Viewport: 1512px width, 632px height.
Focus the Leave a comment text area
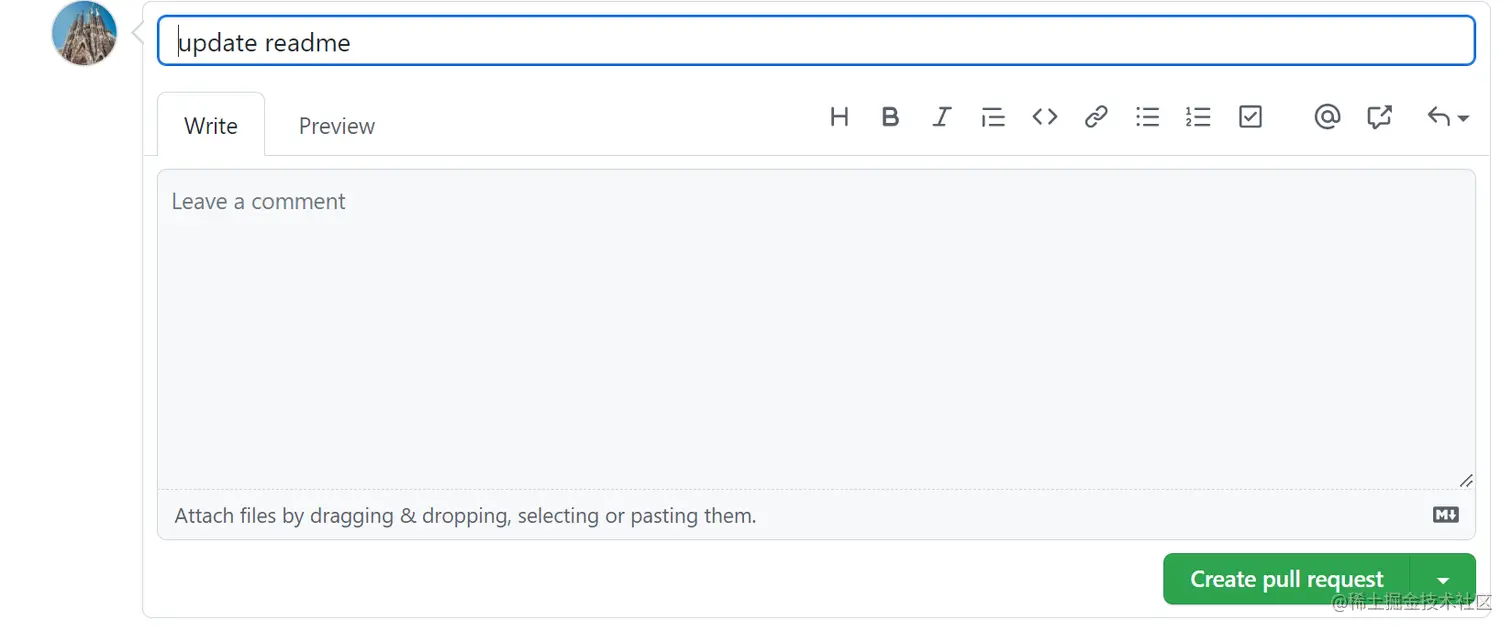815,330
